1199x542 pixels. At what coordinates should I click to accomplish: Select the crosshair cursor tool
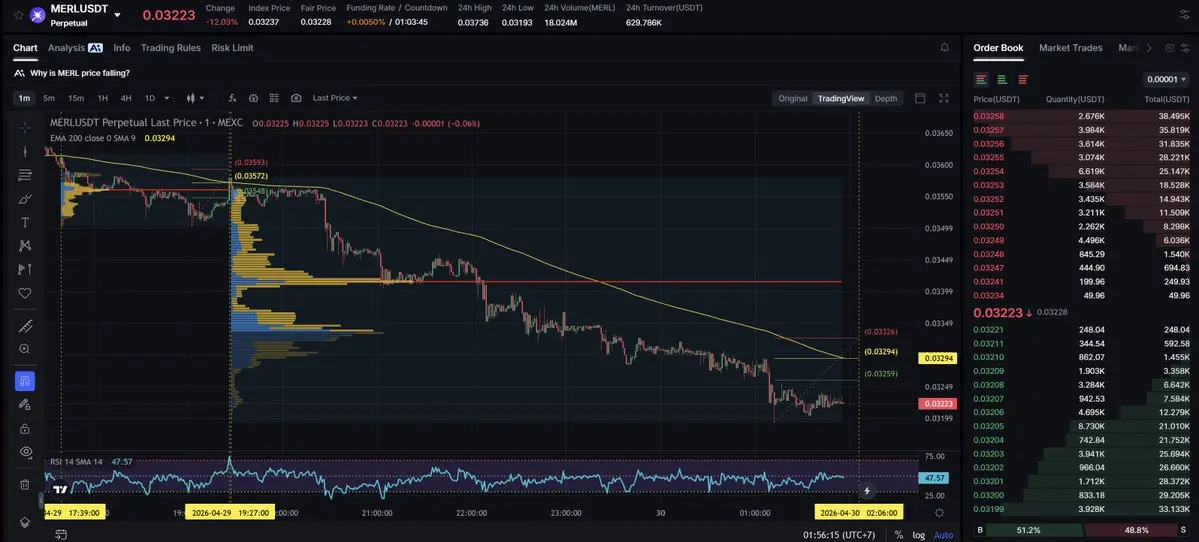pos(24,127)
